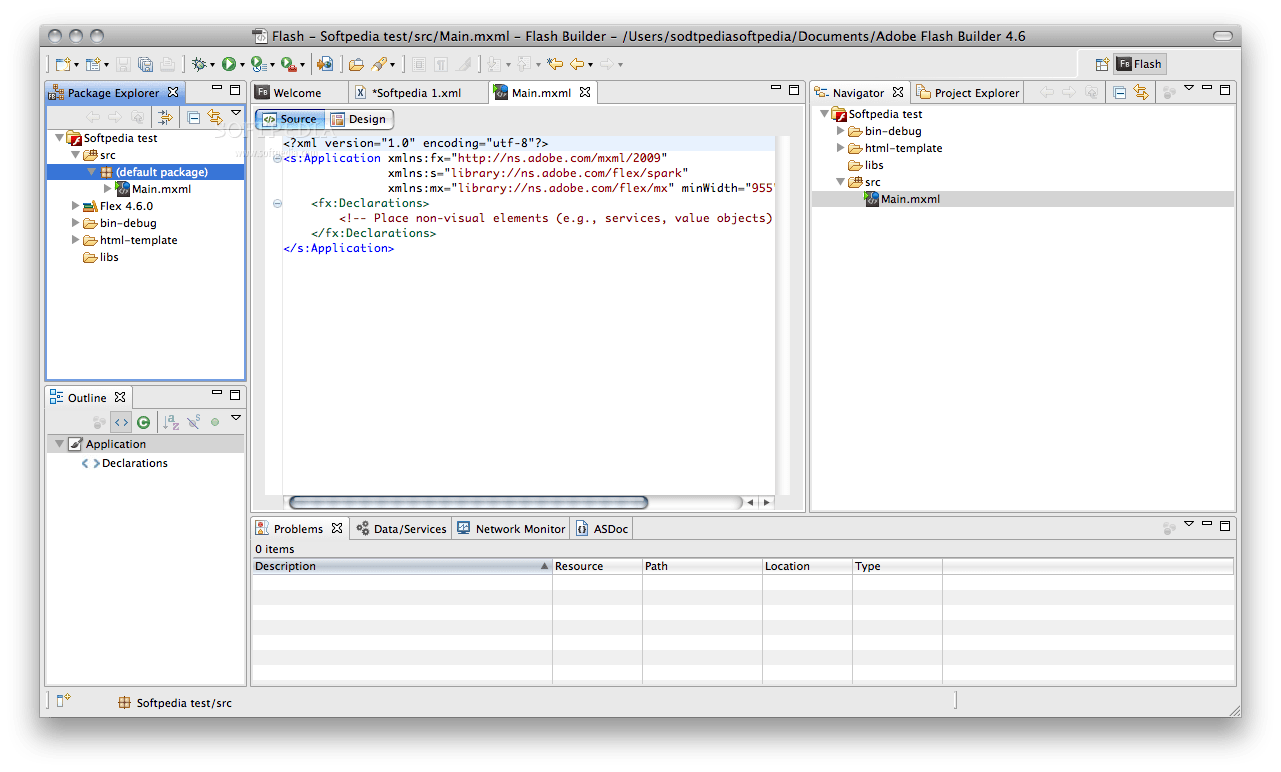This screenshot has height=772, width=1281.
Task: Click the Back navigation yellow arrow
Action: [576, 64]
